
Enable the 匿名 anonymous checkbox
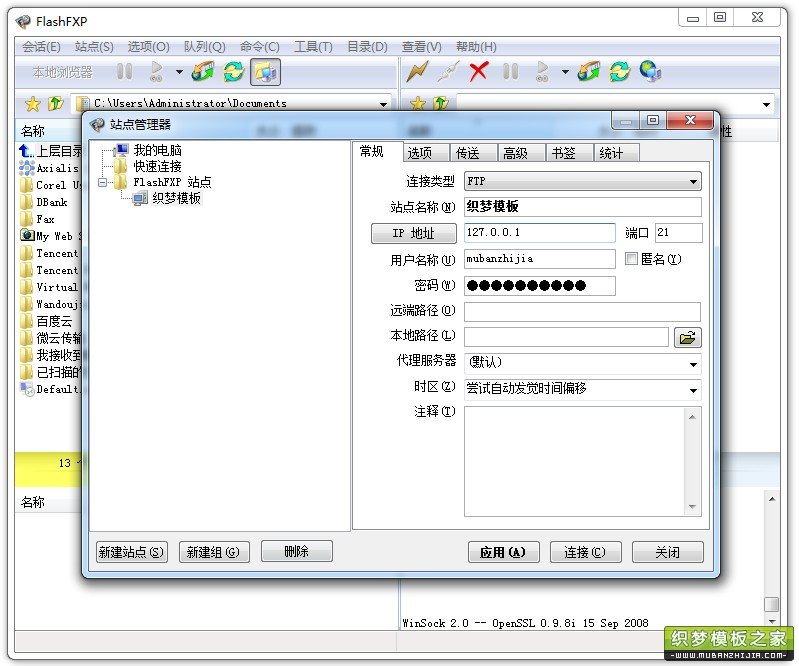pyautogui.click(x=631, y=259)
